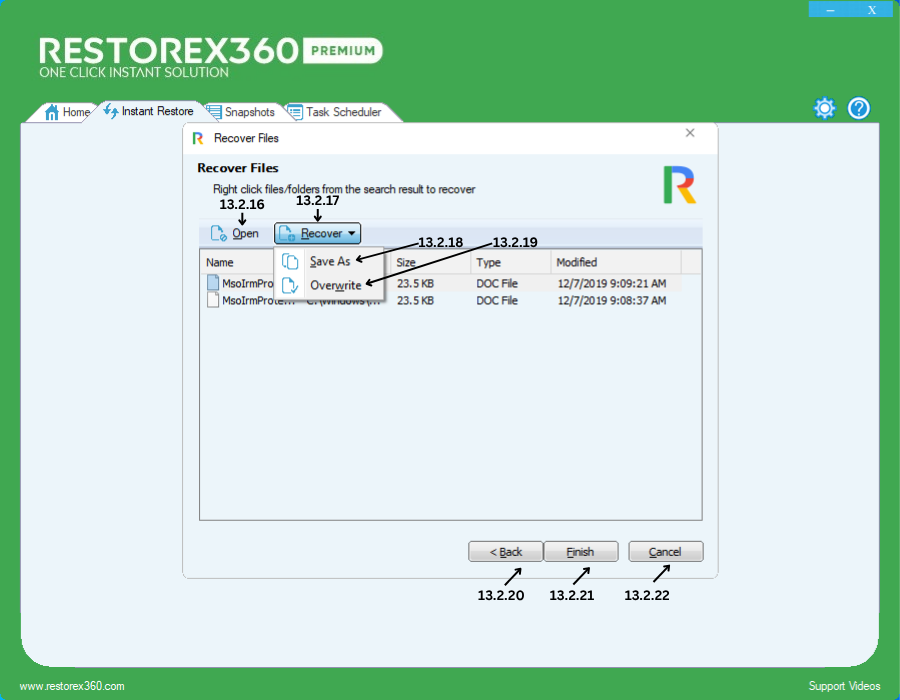Image resolution: width=900 pixels, height=700 pixels.
Task: Expand the Recover dropdown button
Action: coord(317,233)
